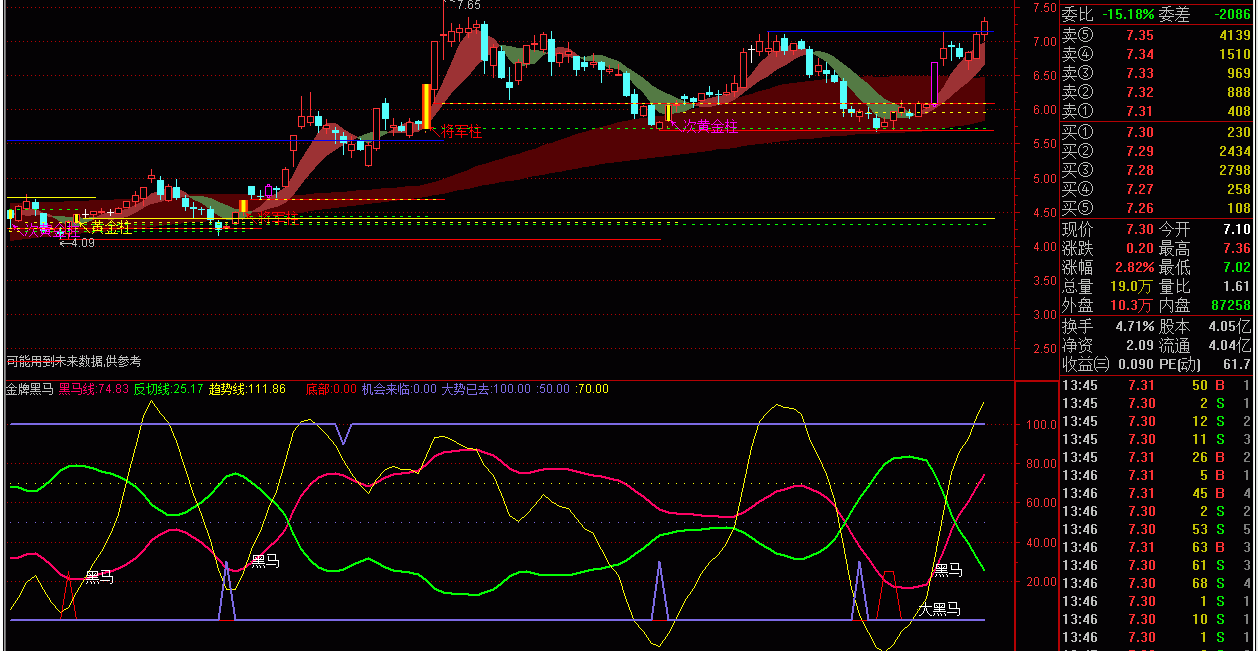Select the 大黑马 signal label

pyautogui.click(x=939, y=608)
